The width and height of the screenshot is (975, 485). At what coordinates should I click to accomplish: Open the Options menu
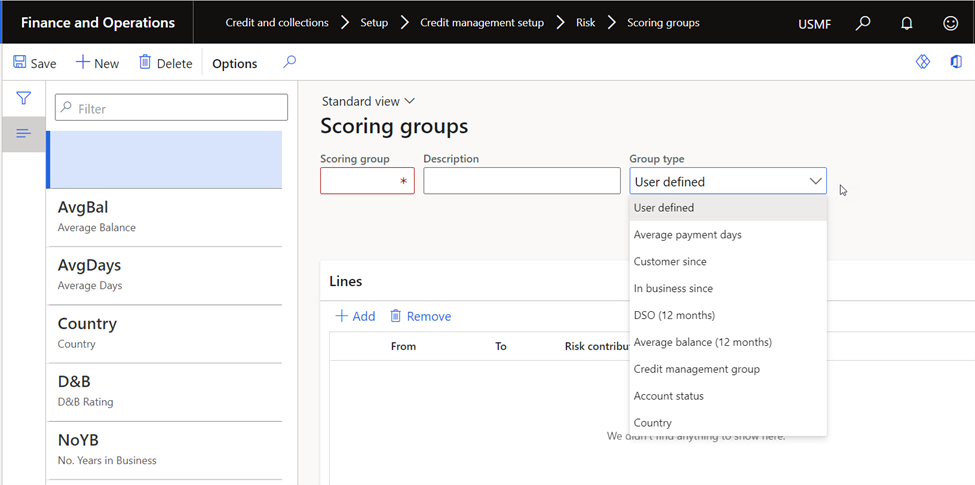tap(235, 63)
